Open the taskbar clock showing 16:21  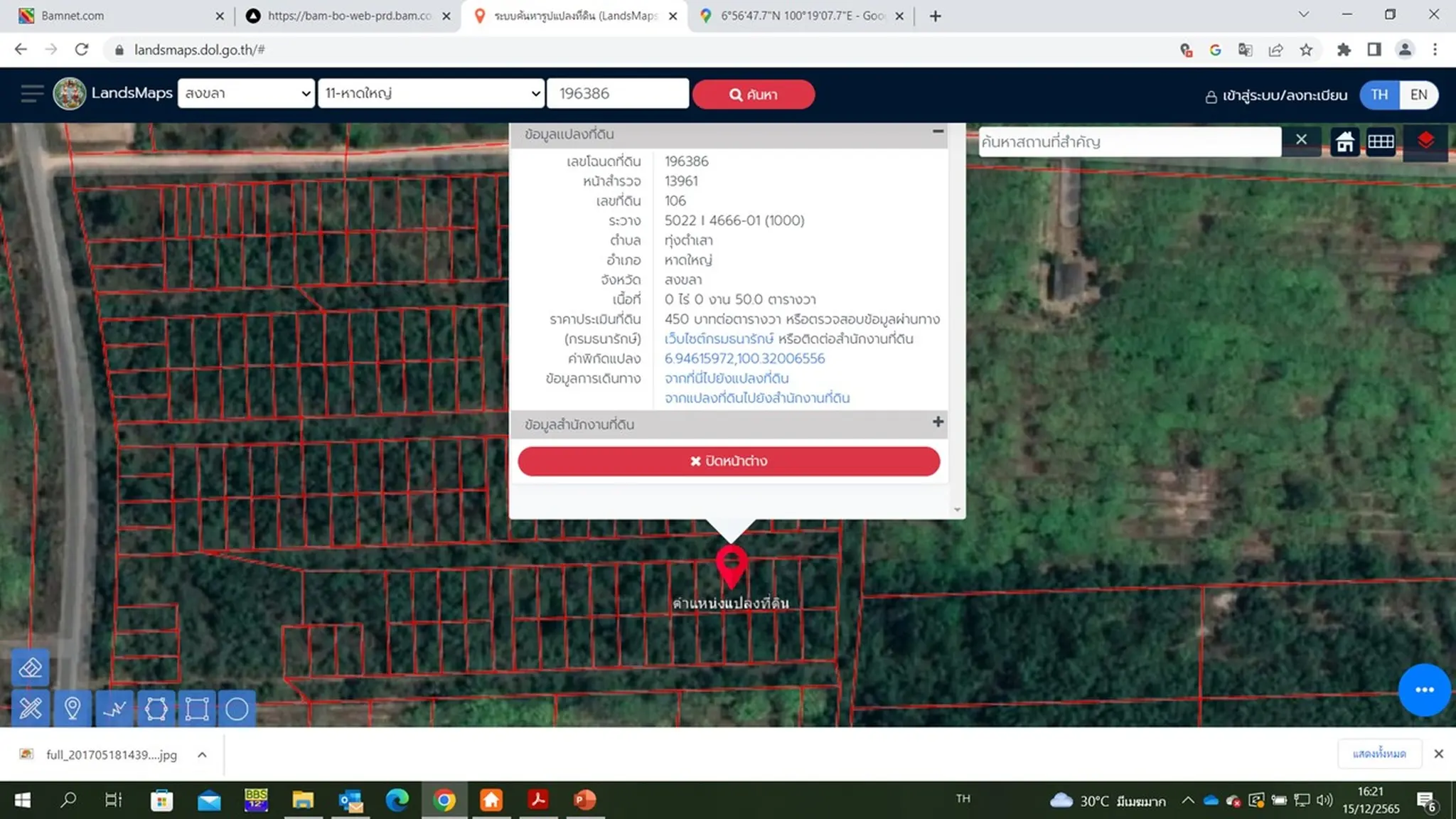coord(1370,801)
